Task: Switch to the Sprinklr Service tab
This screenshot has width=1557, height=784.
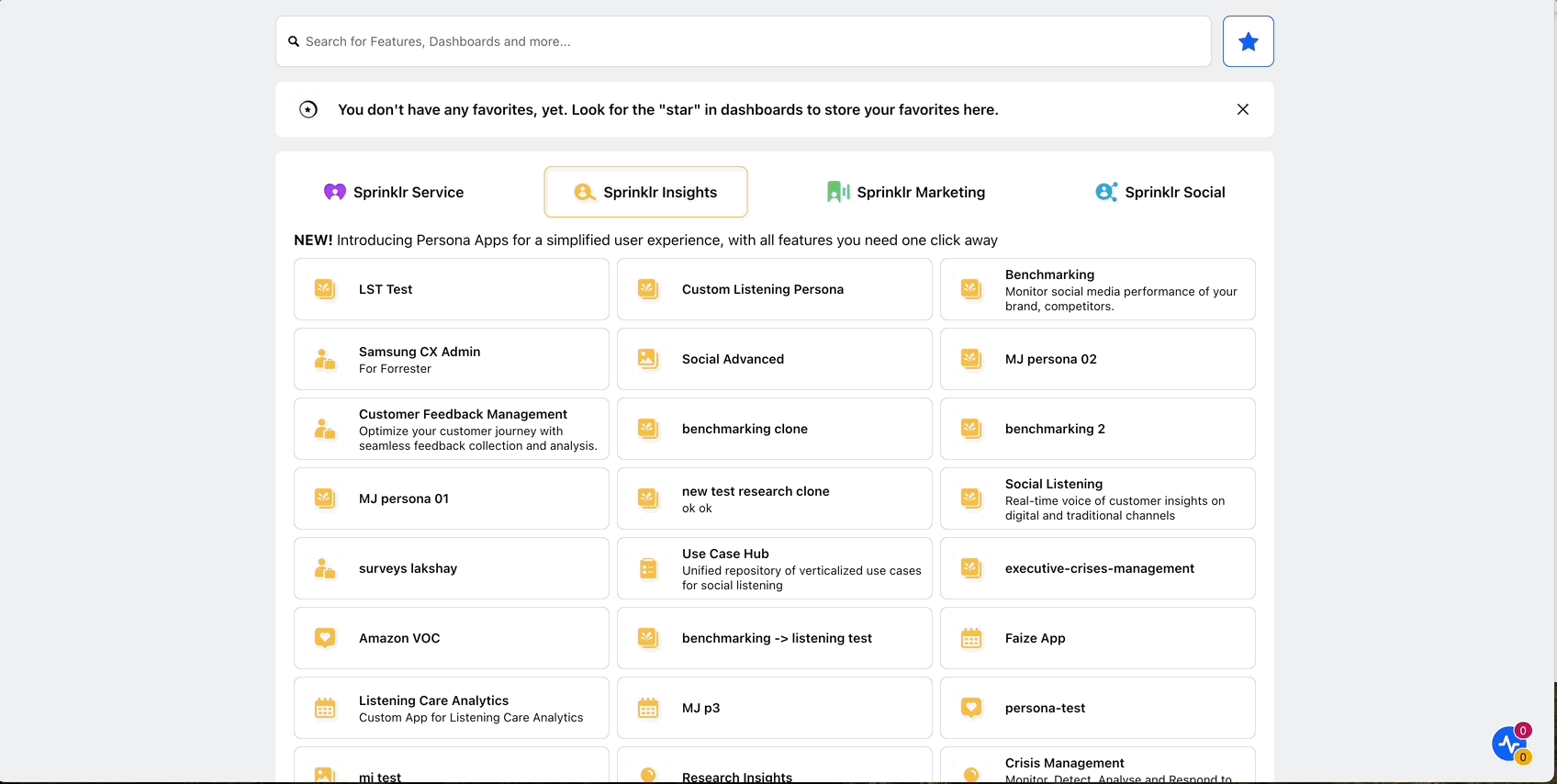Action: 394,192
